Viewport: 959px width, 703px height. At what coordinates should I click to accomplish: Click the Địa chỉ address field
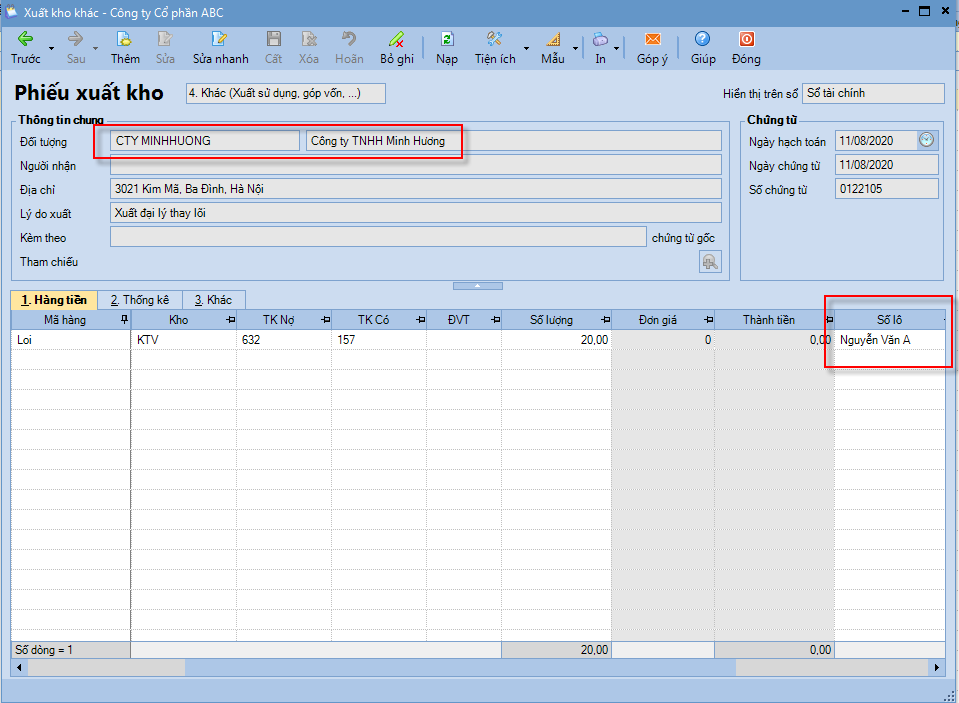(416, 189)
